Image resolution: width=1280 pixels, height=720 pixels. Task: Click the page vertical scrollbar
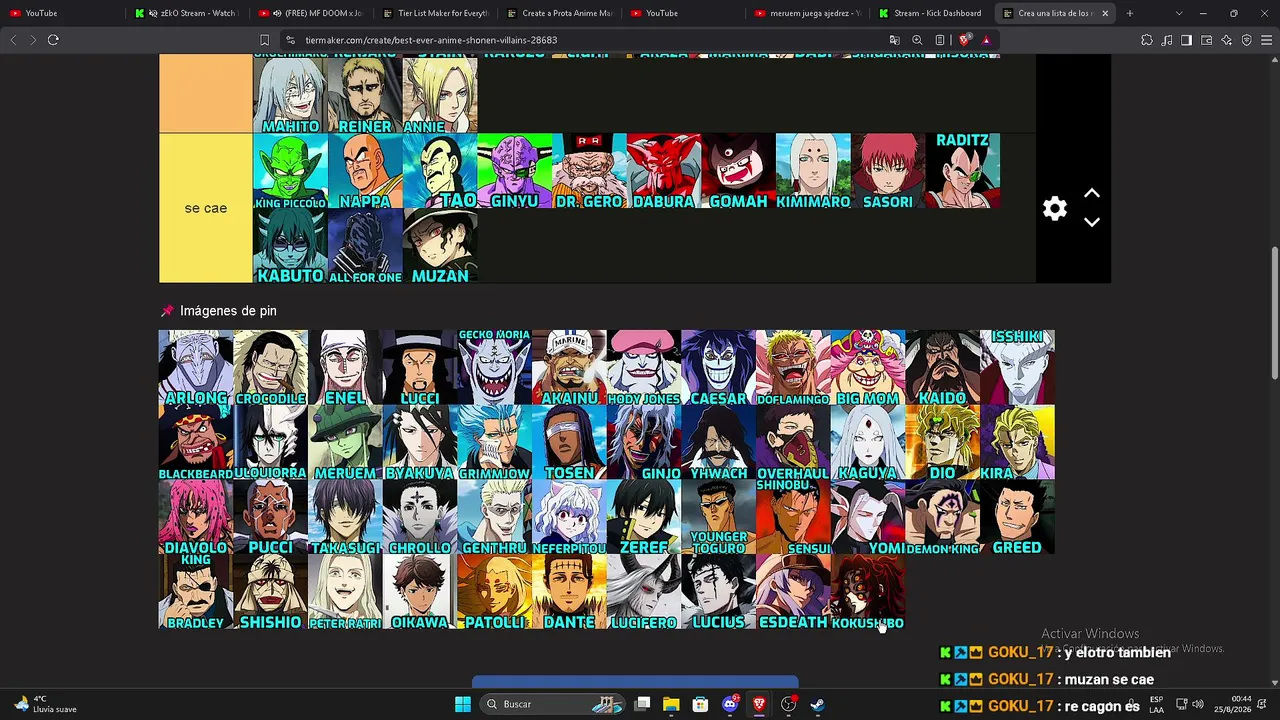(x=1274, y=314)
